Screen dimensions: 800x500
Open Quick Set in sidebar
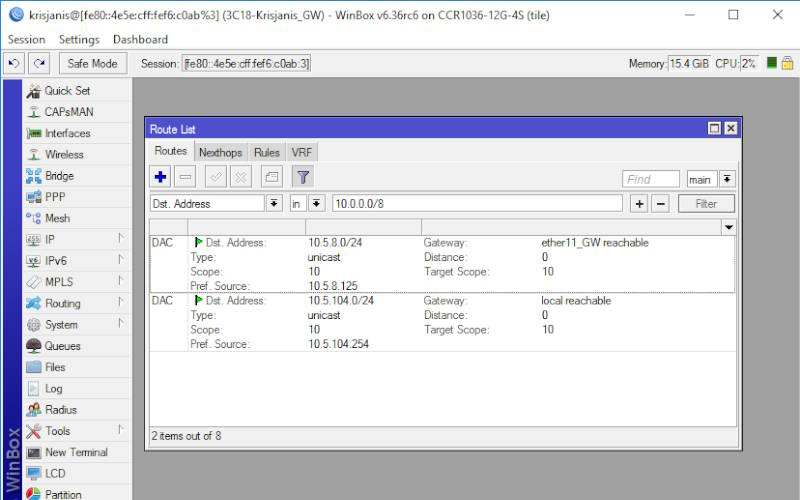78,91
